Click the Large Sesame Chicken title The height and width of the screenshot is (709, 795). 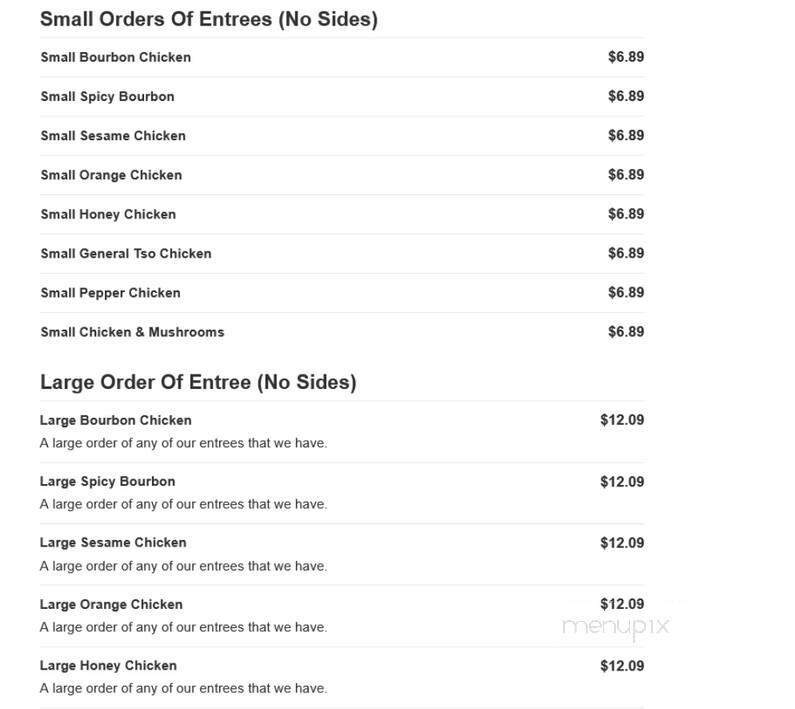coord(113,542)
